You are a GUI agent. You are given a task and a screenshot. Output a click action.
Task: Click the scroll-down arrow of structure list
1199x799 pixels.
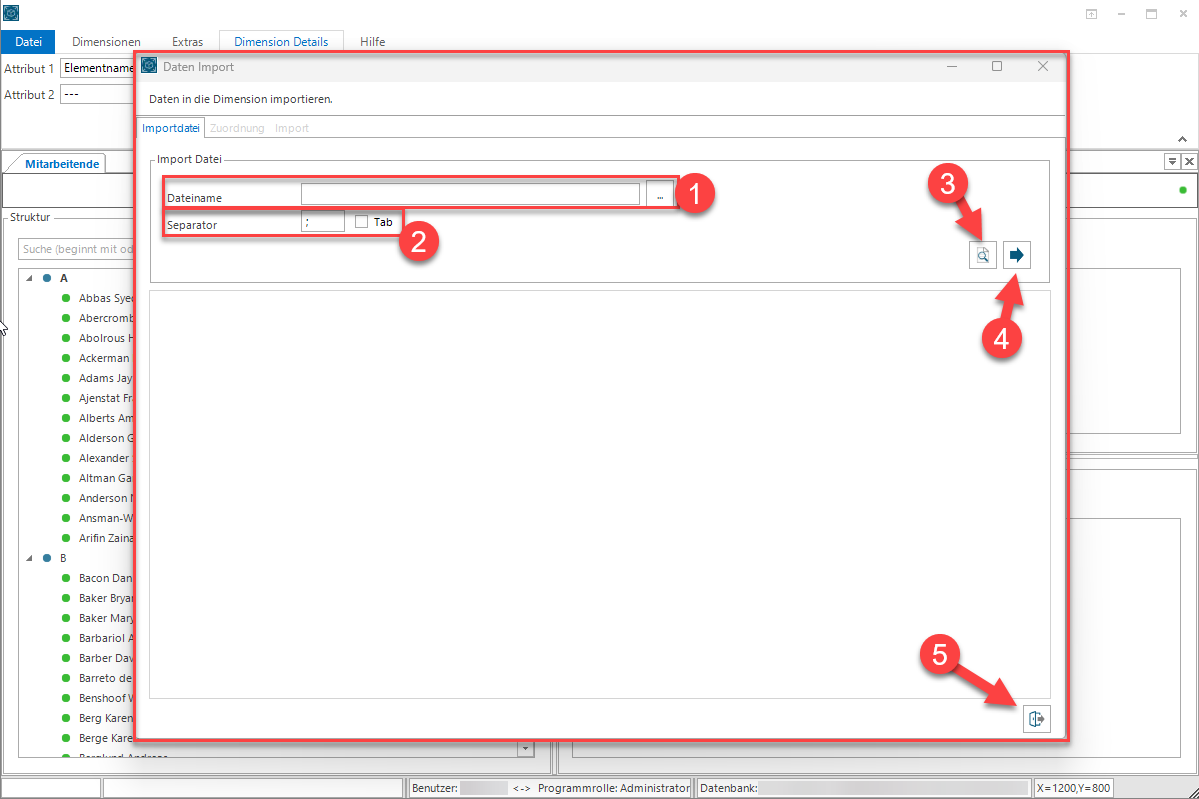525,749
